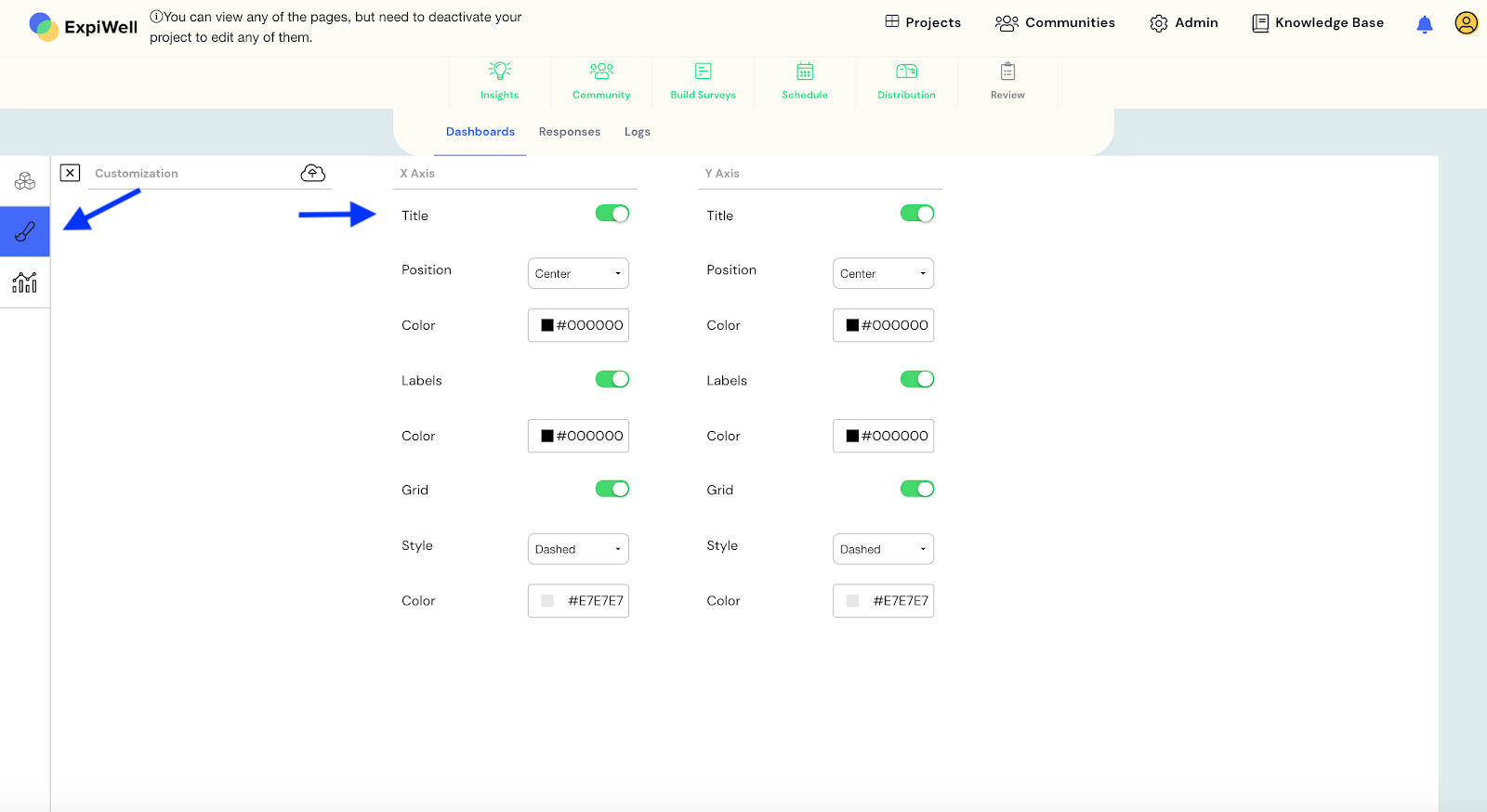Toggle X Axis Grid switch
Viewport: 1487px width, 812px height.
point(612,489)
